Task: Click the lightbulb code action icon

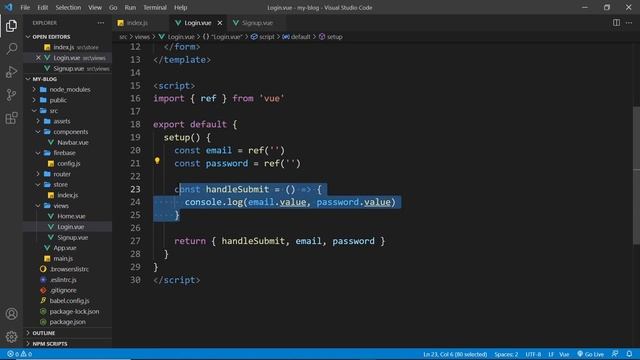Action: (x=157, y=161)
